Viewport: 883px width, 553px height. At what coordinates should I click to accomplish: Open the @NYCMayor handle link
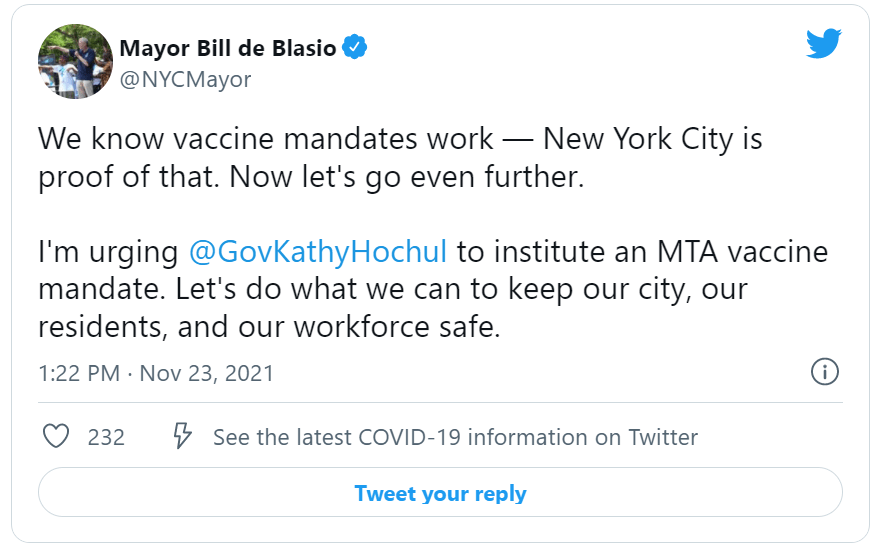185,79
